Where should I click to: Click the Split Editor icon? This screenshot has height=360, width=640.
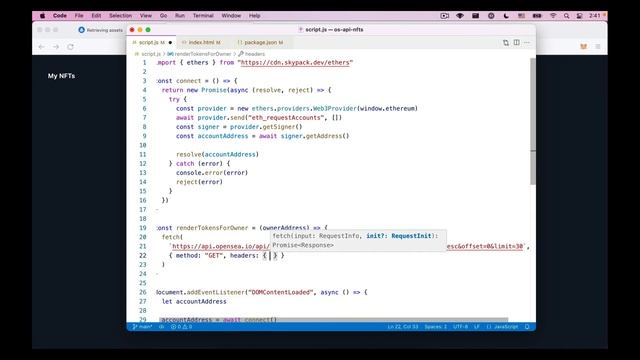click(516, 42)
